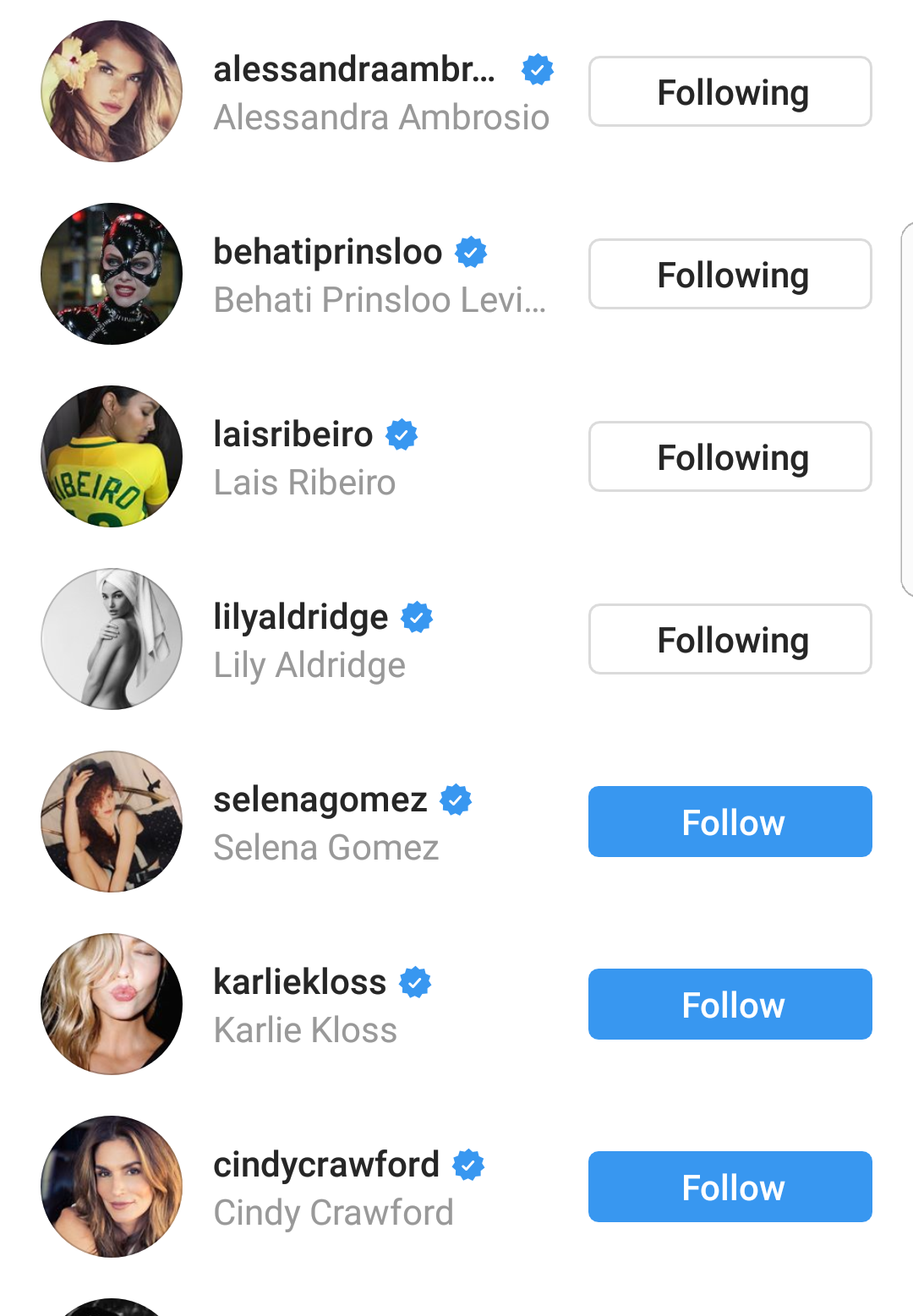Click the verified badge next to alessandraambrosio
This screenshot has width=913, height=1316.
(x=536, y=69)
